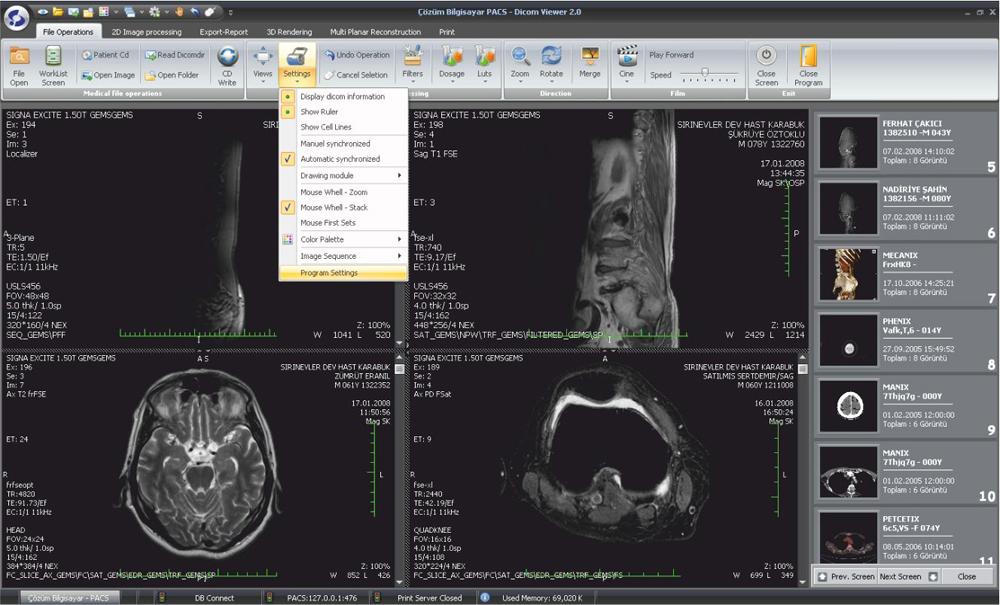Expand the Color Palette submenu

pos(343,239)
